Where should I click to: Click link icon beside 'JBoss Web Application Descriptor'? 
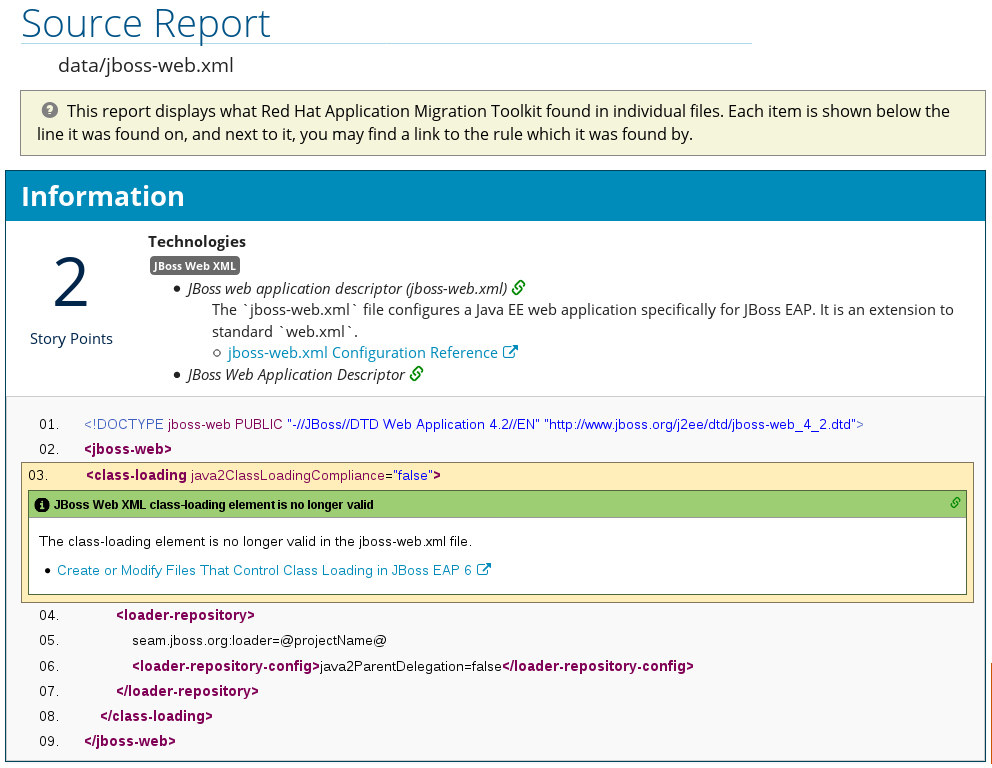point(417,374)
